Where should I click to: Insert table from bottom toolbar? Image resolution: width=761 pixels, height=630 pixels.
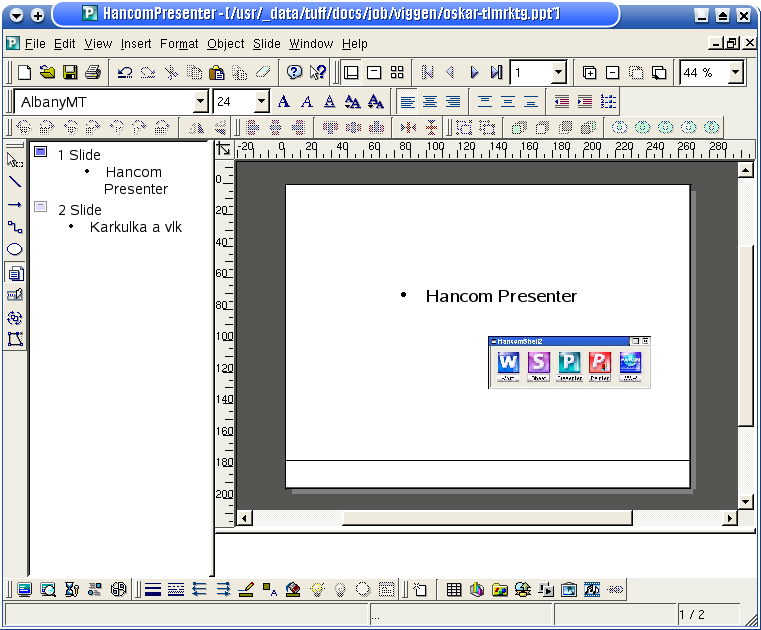454,590
